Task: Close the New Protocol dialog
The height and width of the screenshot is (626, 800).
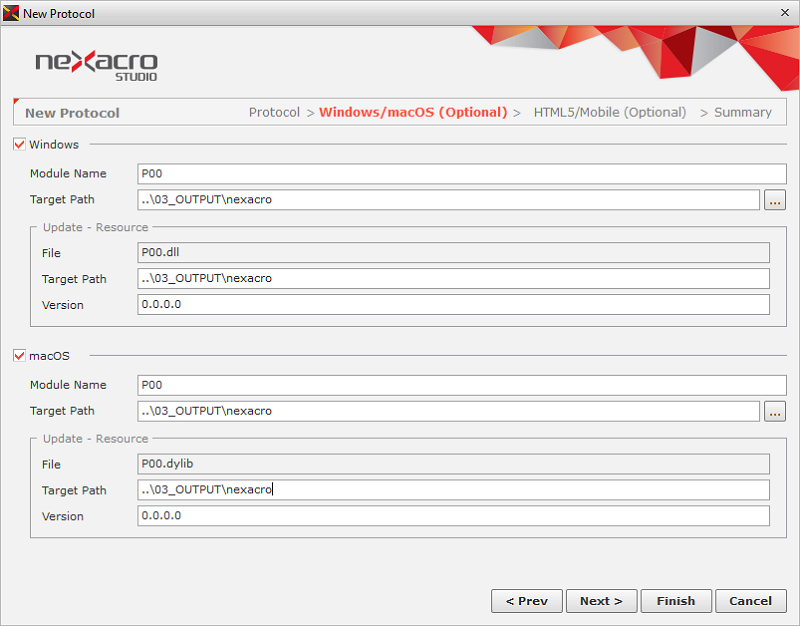Action: tap(784, 12)
